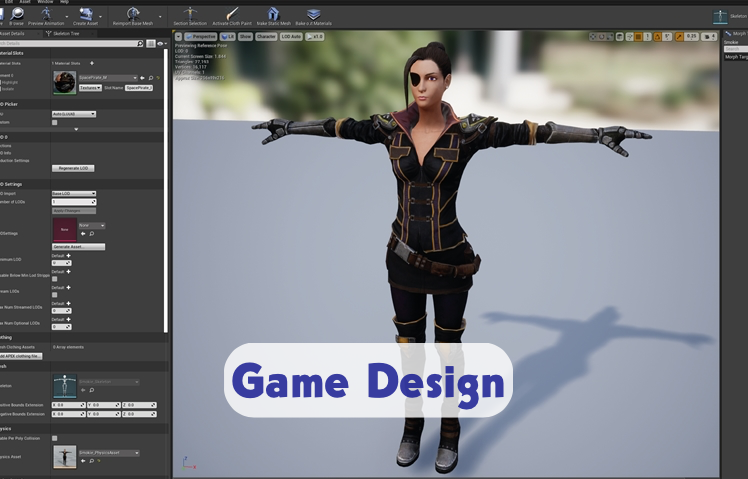The image size is (748, 479).
Task: Click the SpacePirate material sphere thumbnail
Action: 64,83
